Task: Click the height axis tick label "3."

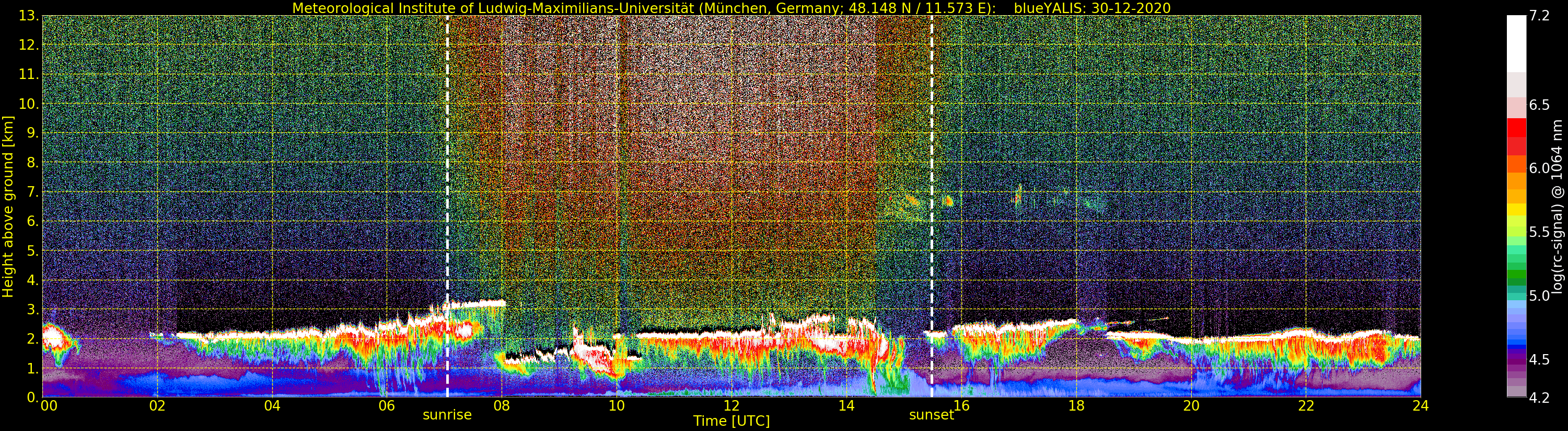Action: pyautogui.click(x=33, y=309)
